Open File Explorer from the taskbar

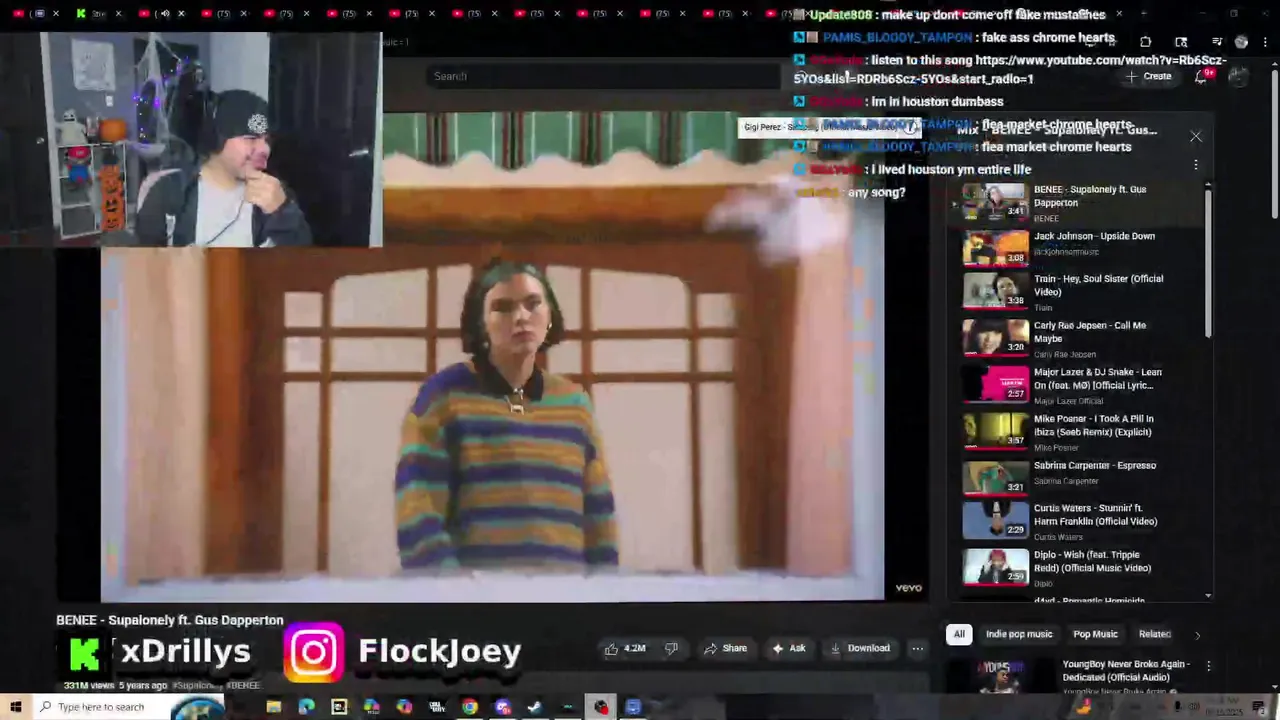coord(273,707)
